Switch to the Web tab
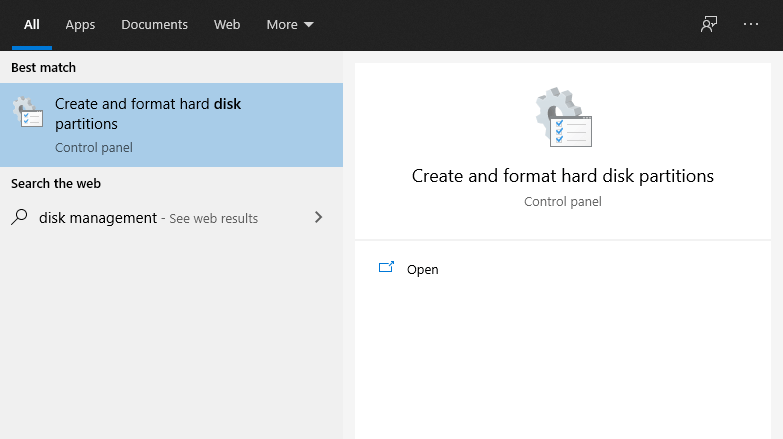Screen dimensions: 783x439 (x=227, y=24)
